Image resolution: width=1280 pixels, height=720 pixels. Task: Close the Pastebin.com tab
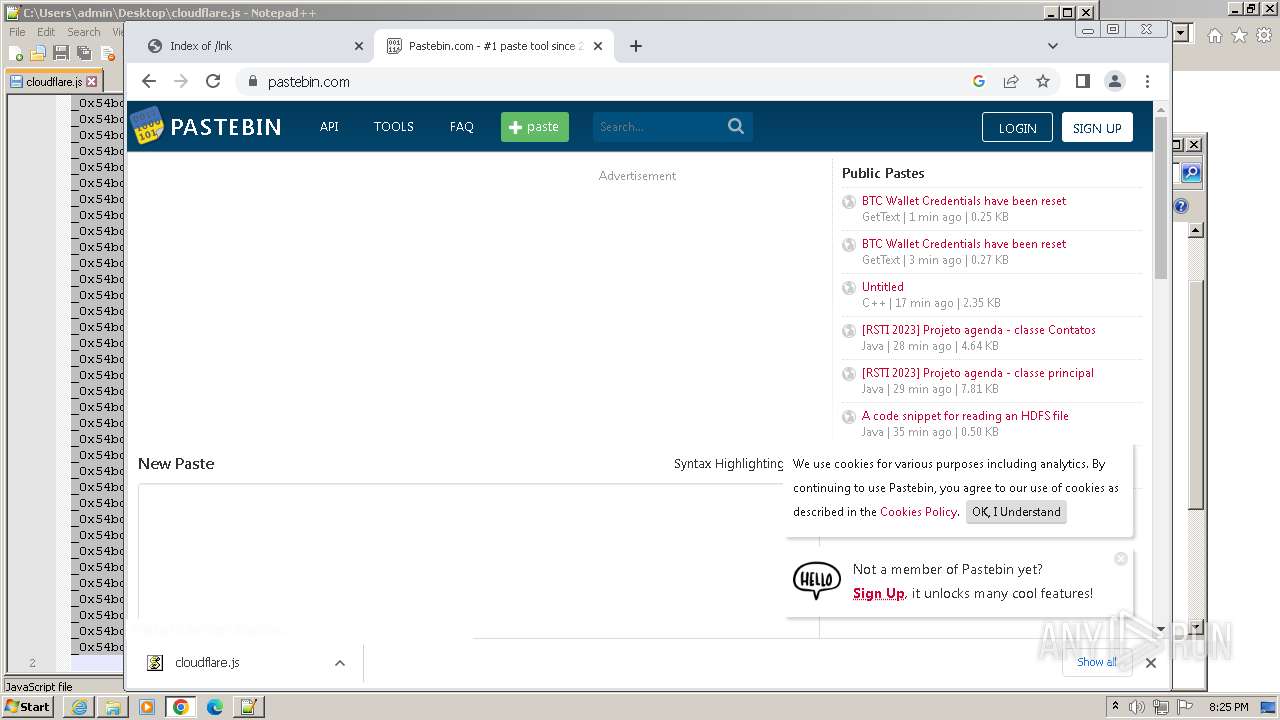598,46
